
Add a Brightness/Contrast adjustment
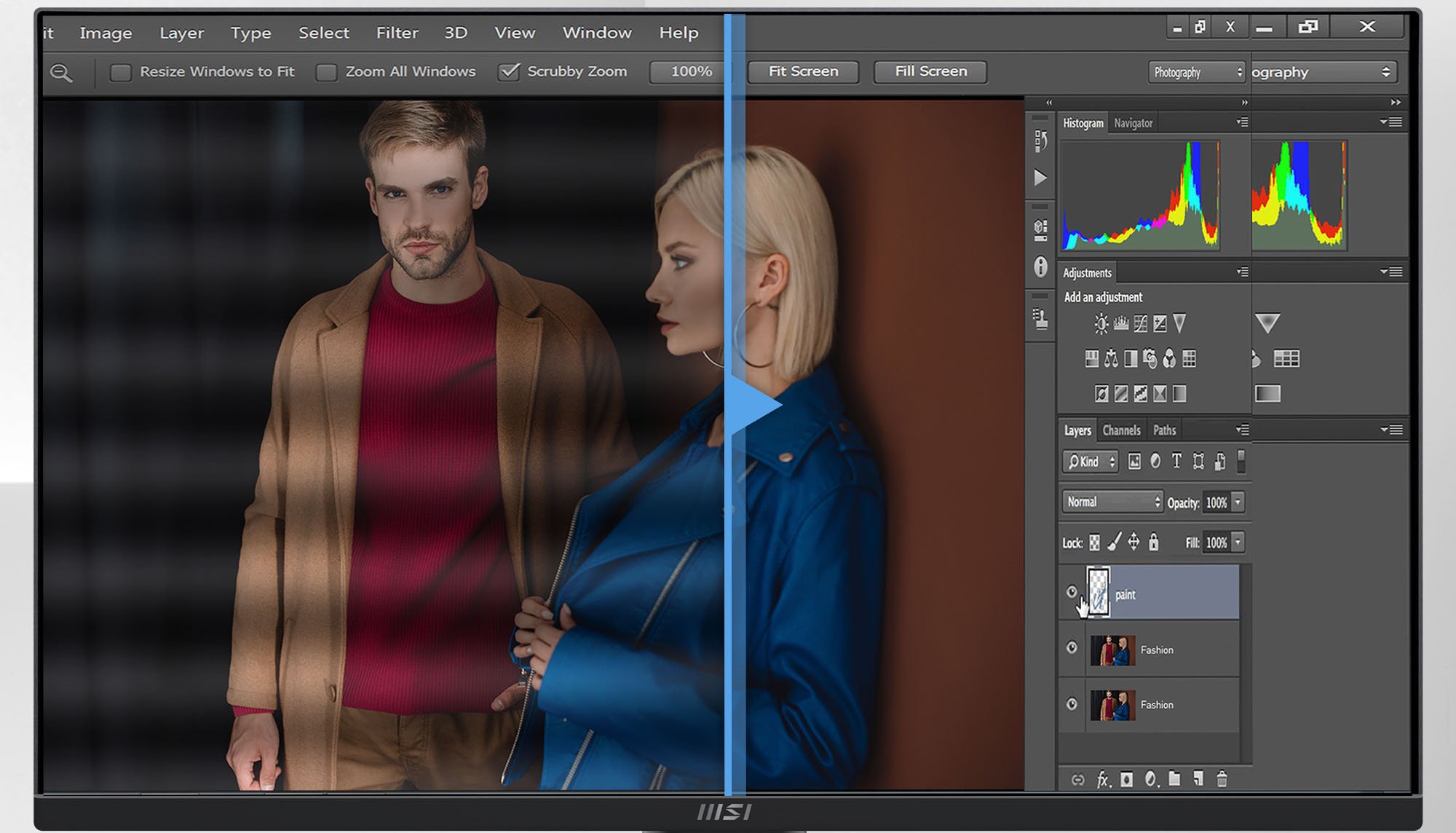[1101, 323]
